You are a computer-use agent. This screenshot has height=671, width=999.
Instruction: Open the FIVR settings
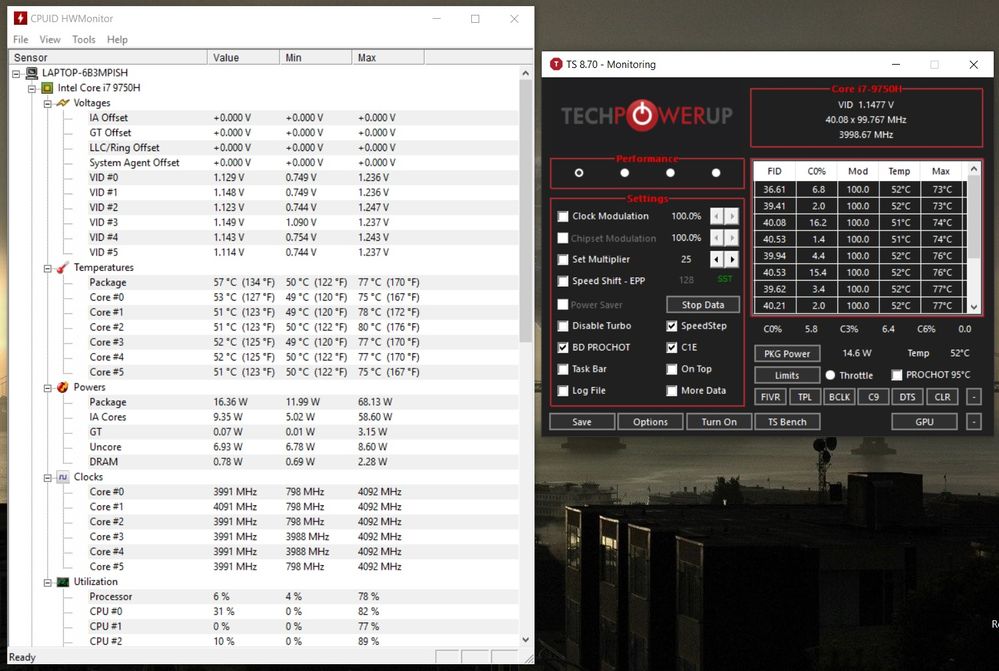tap(770, 397)
